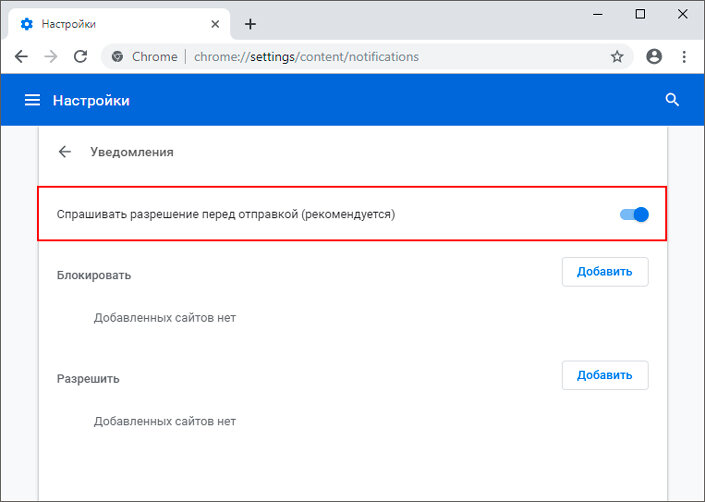Open the Настройки hamburger menu
Viewport: 705px width, 502px height.
[32, 100]
